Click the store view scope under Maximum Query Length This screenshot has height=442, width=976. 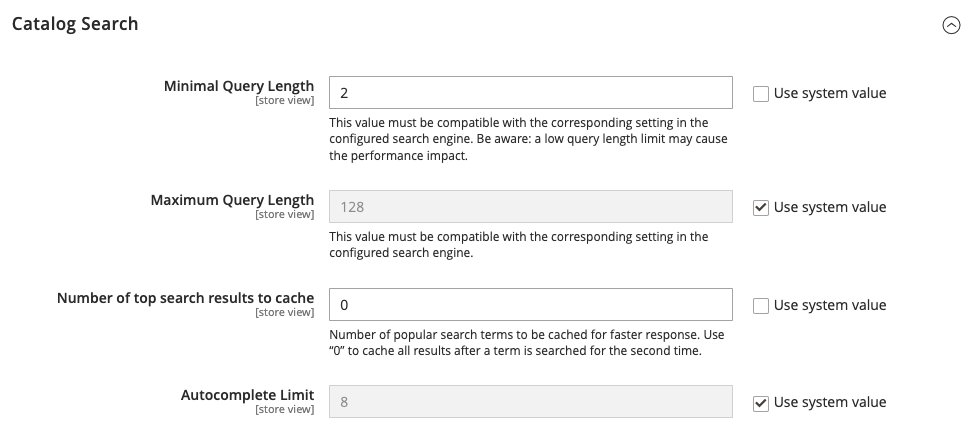284,215
